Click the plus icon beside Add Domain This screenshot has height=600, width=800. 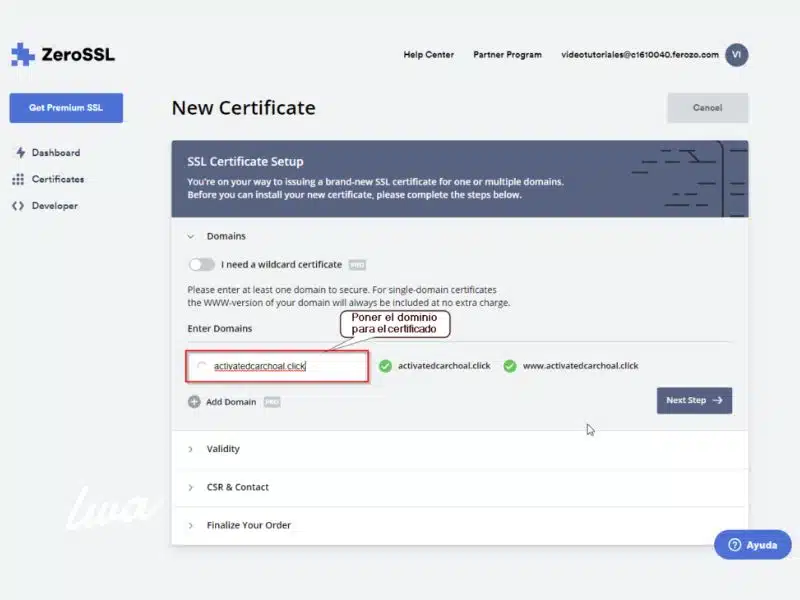click(x=192, y=401)
